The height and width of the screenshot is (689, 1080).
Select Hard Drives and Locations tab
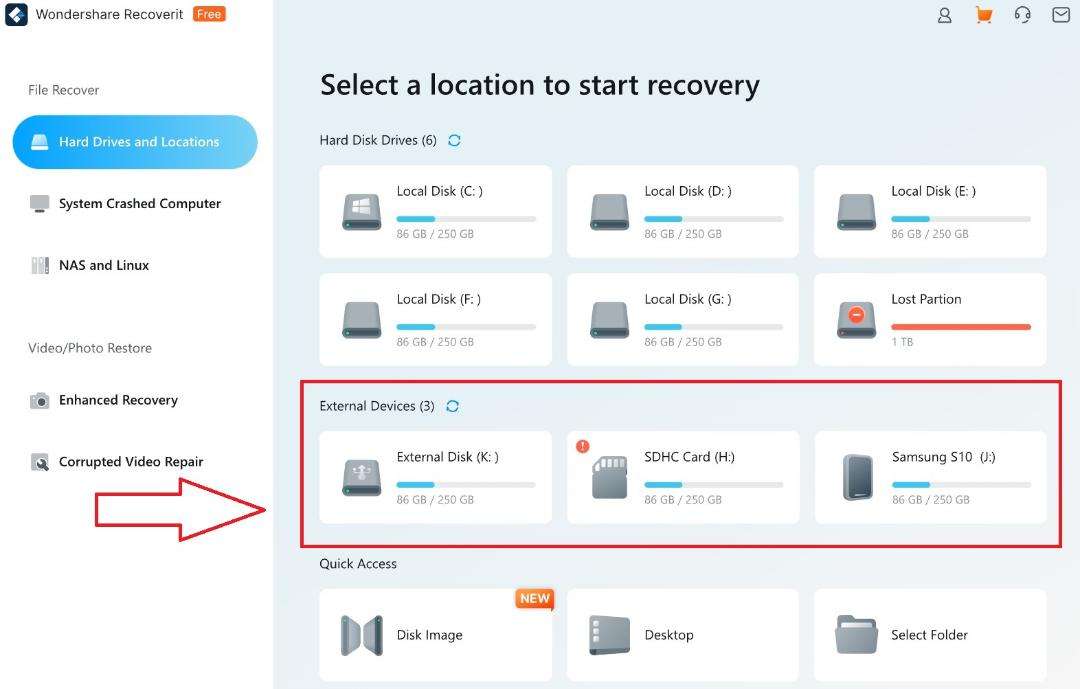coord(135,142)
